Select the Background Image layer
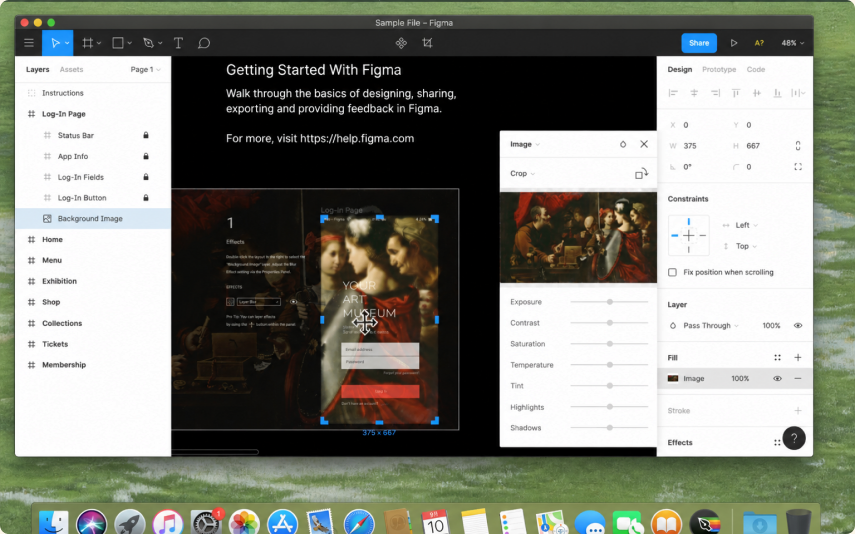This screenshot has width=855, height=534. pos(93,219)
